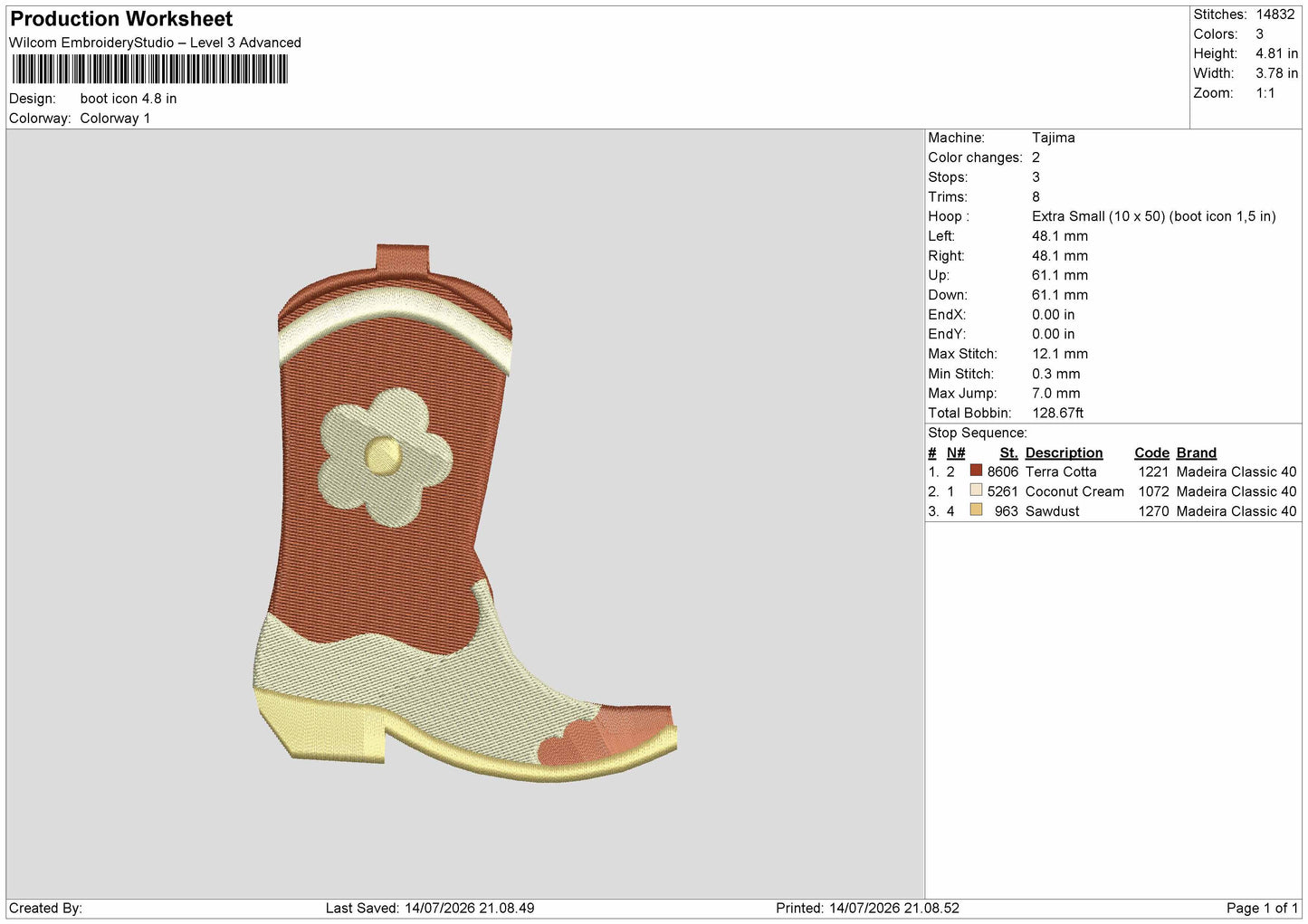Click the Stops value '3'
Screen dimensions: 1308x924
pyautogui.click(x=1036, y=177)
